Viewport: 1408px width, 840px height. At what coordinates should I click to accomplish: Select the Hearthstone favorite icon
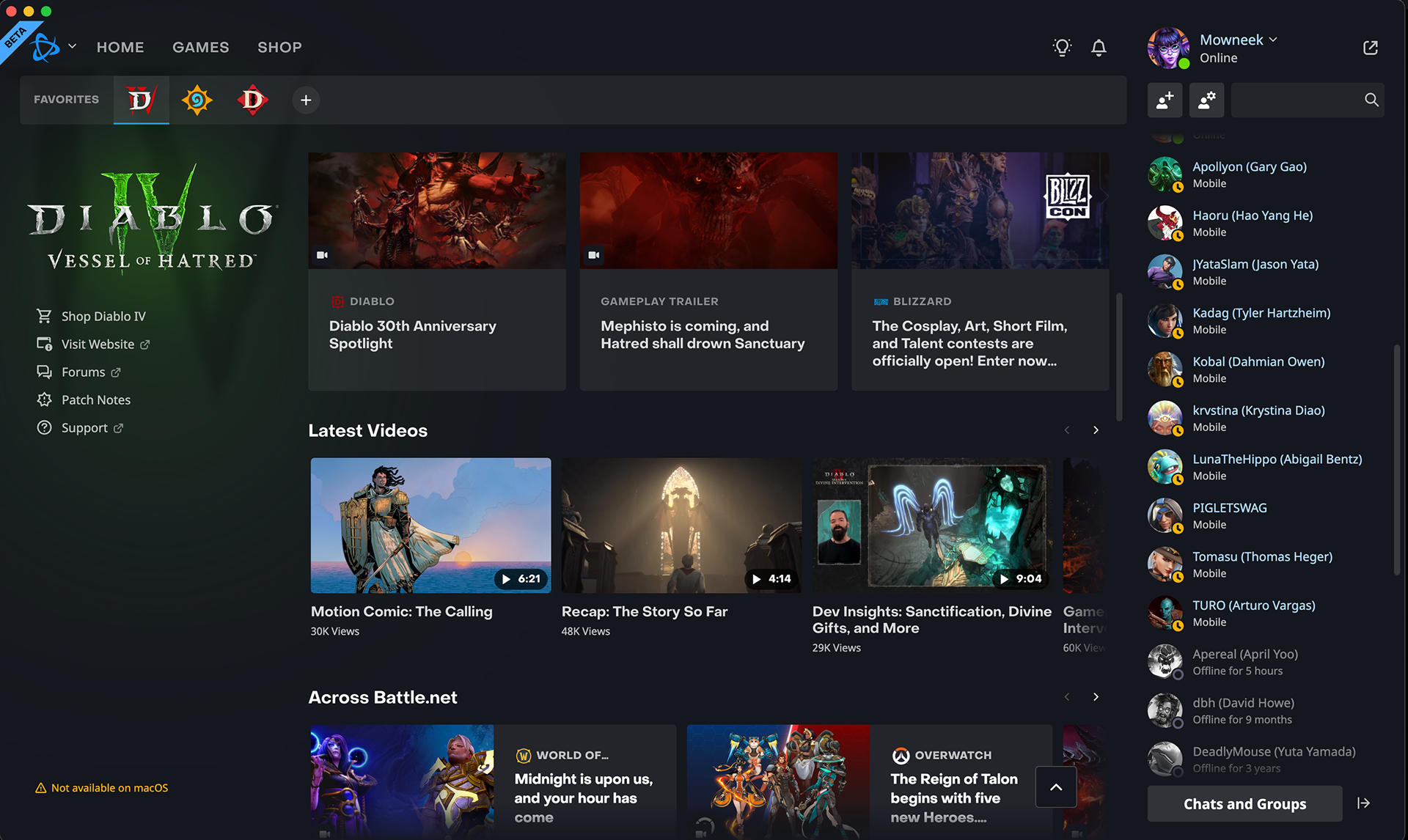click(x=197, y=100)
